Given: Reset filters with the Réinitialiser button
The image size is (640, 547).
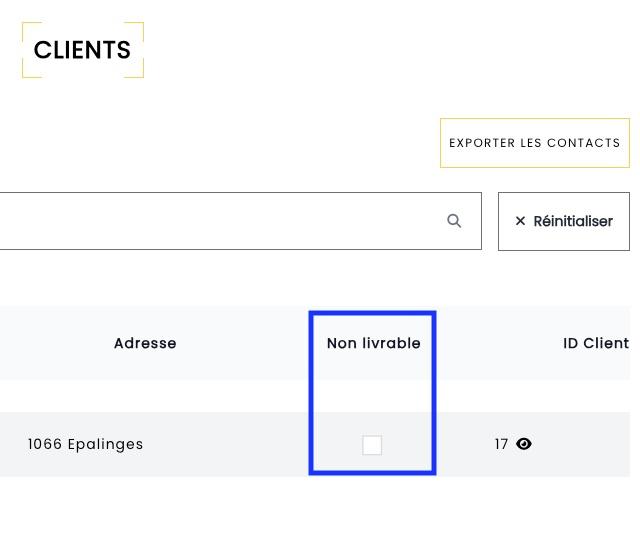Looking at the screenshot, I should point(564,221).
